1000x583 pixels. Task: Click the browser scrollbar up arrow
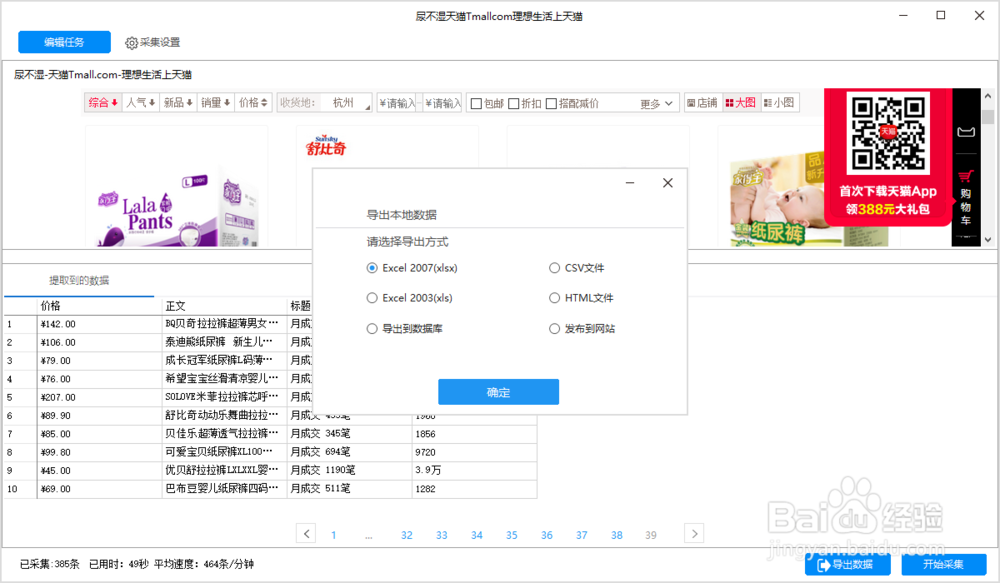pyautogui.click(x=988, y=96)
